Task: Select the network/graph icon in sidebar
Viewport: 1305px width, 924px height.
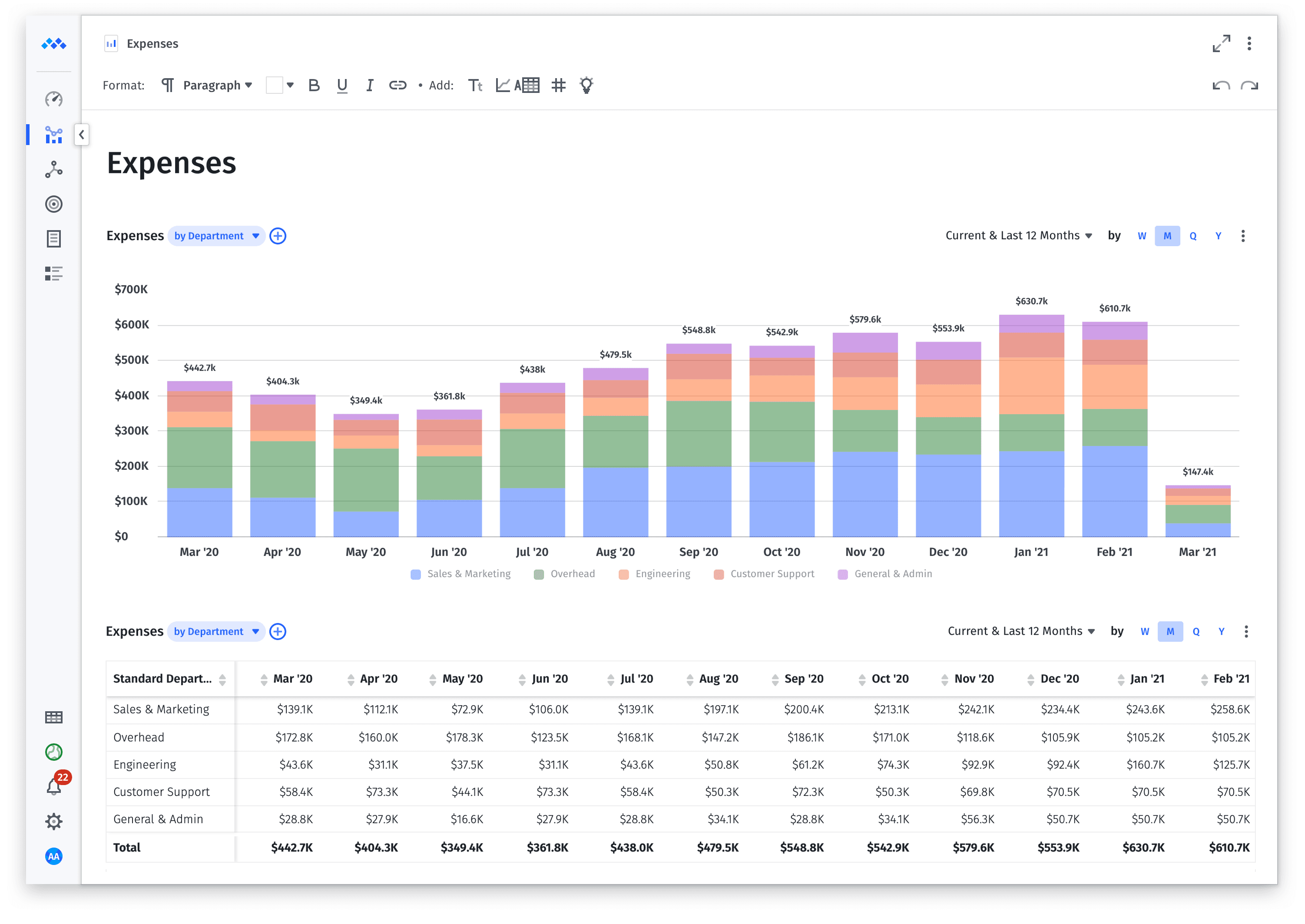Action: click(53, 168)
